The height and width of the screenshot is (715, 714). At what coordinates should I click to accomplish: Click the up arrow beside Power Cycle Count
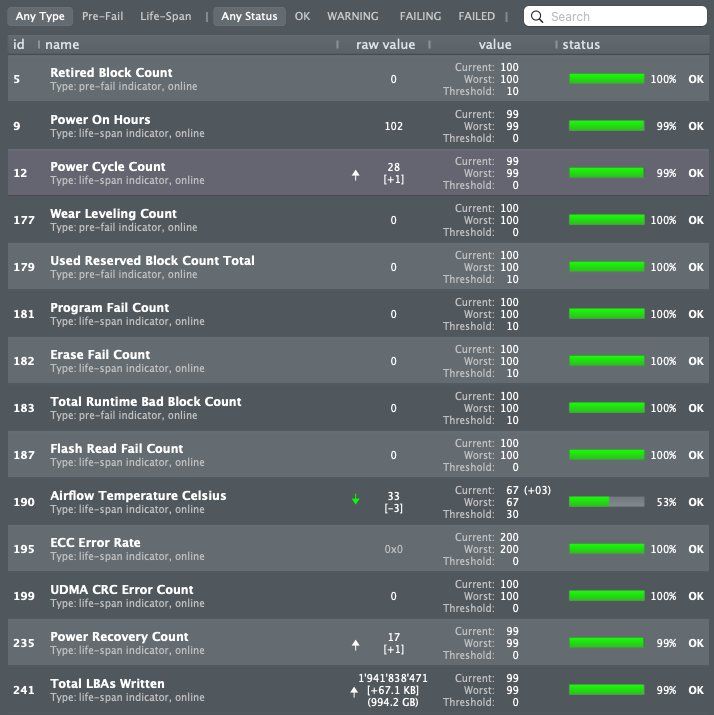click(x=355, y=174)
